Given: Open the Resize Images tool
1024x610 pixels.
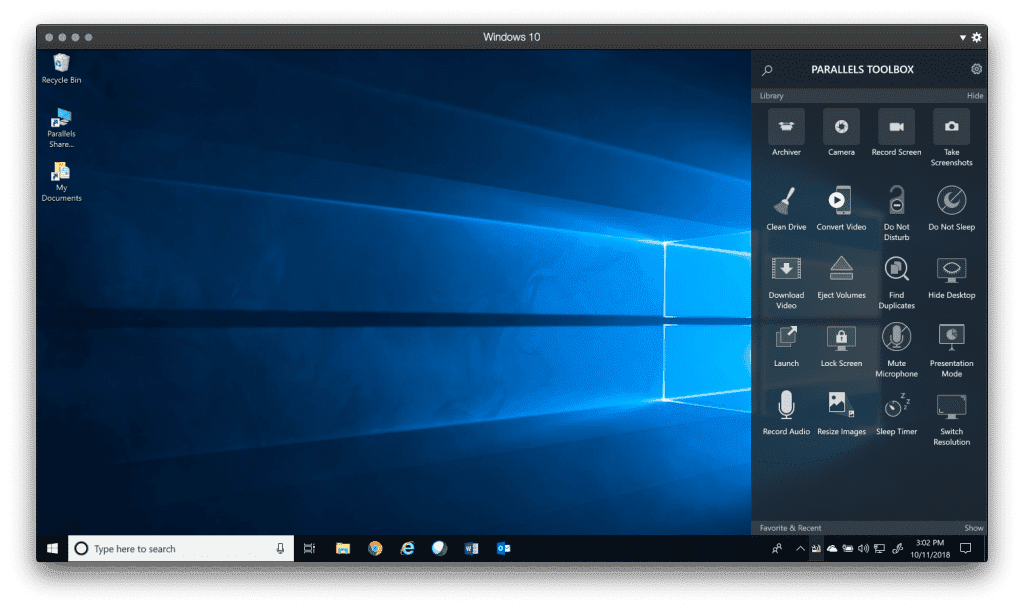Looking at the screenshot, I should tap(841, 405).
